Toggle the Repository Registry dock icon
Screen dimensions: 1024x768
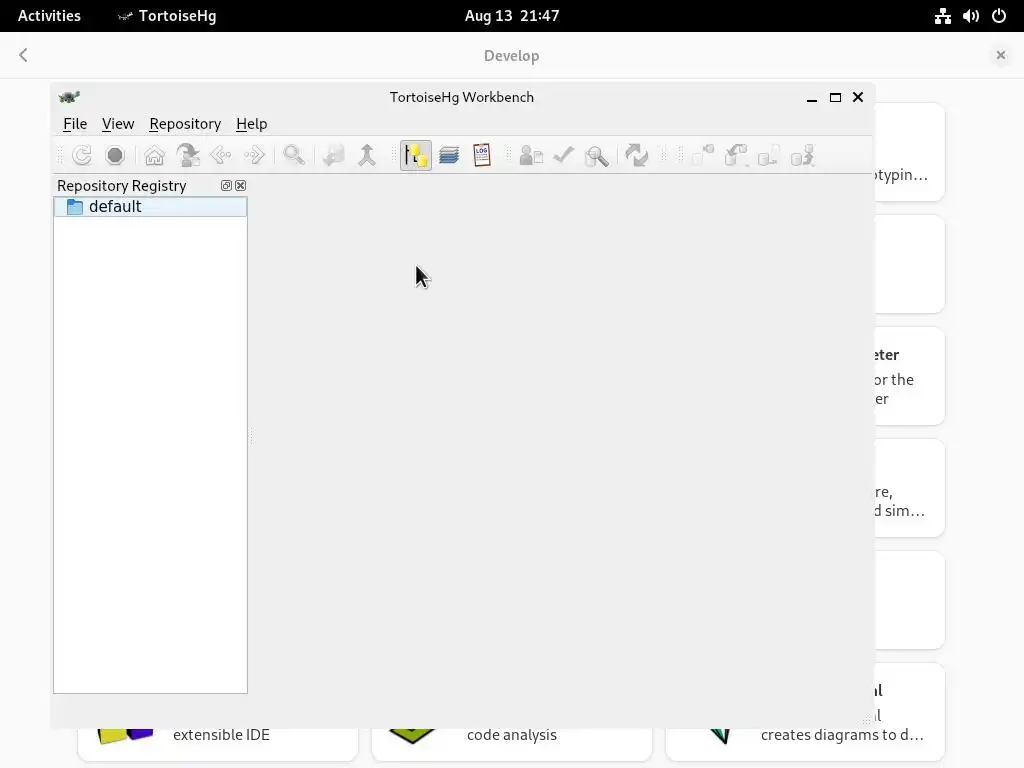click(x=415, y=155)
